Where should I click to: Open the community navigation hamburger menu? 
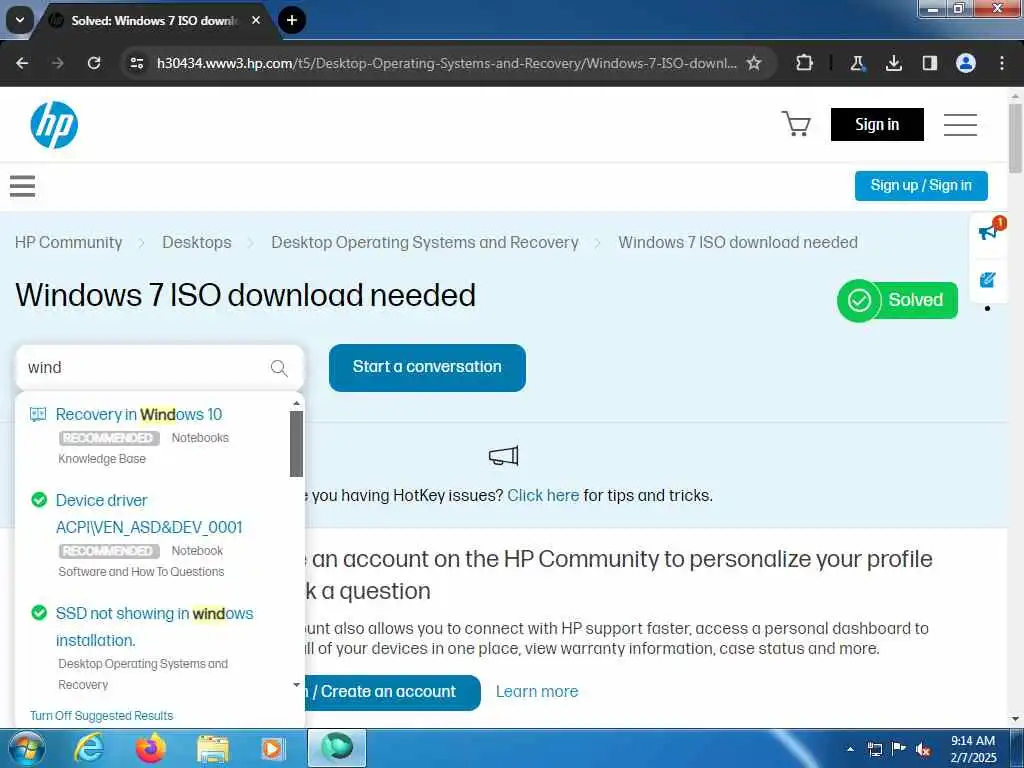click(22, 186)
